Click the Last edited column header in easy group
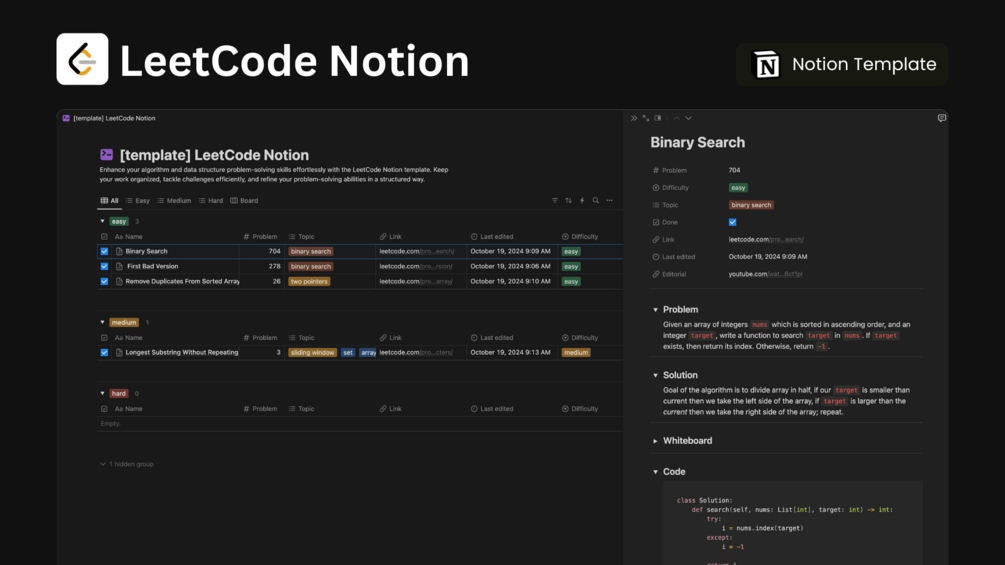 coord(492,237)
